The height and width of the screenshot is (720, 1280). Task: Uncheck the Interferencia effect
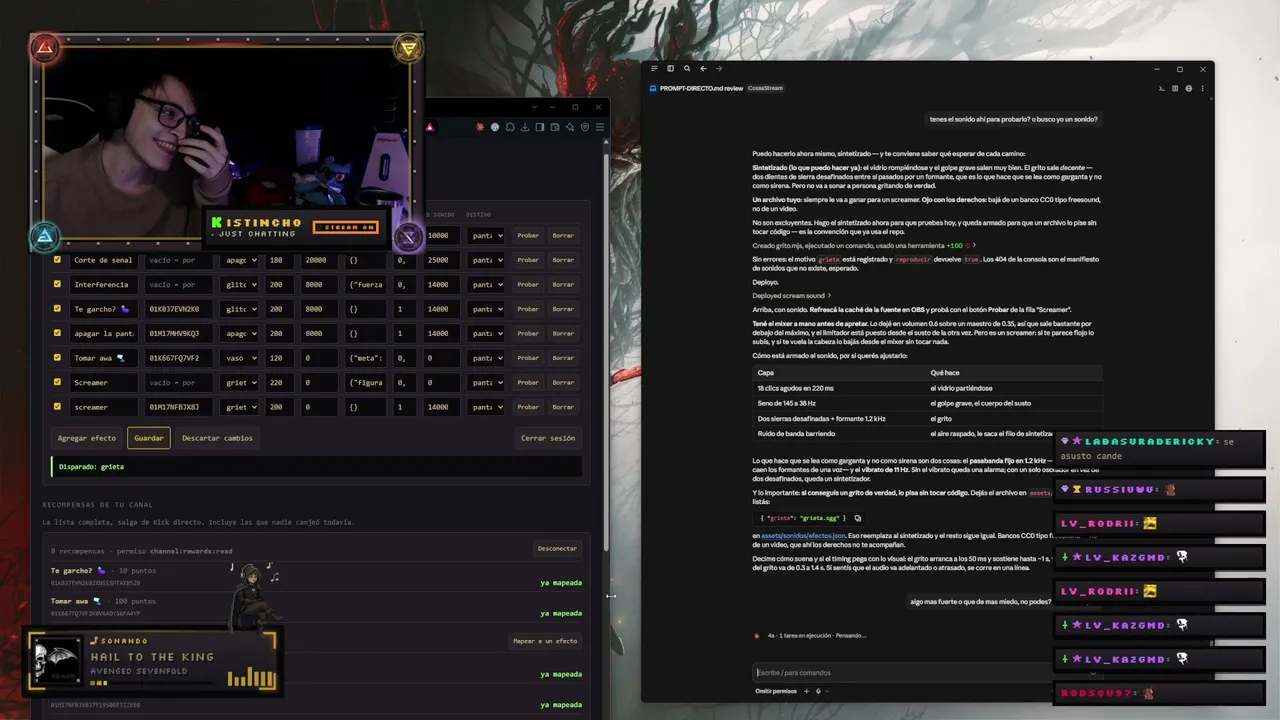(57, 285)
